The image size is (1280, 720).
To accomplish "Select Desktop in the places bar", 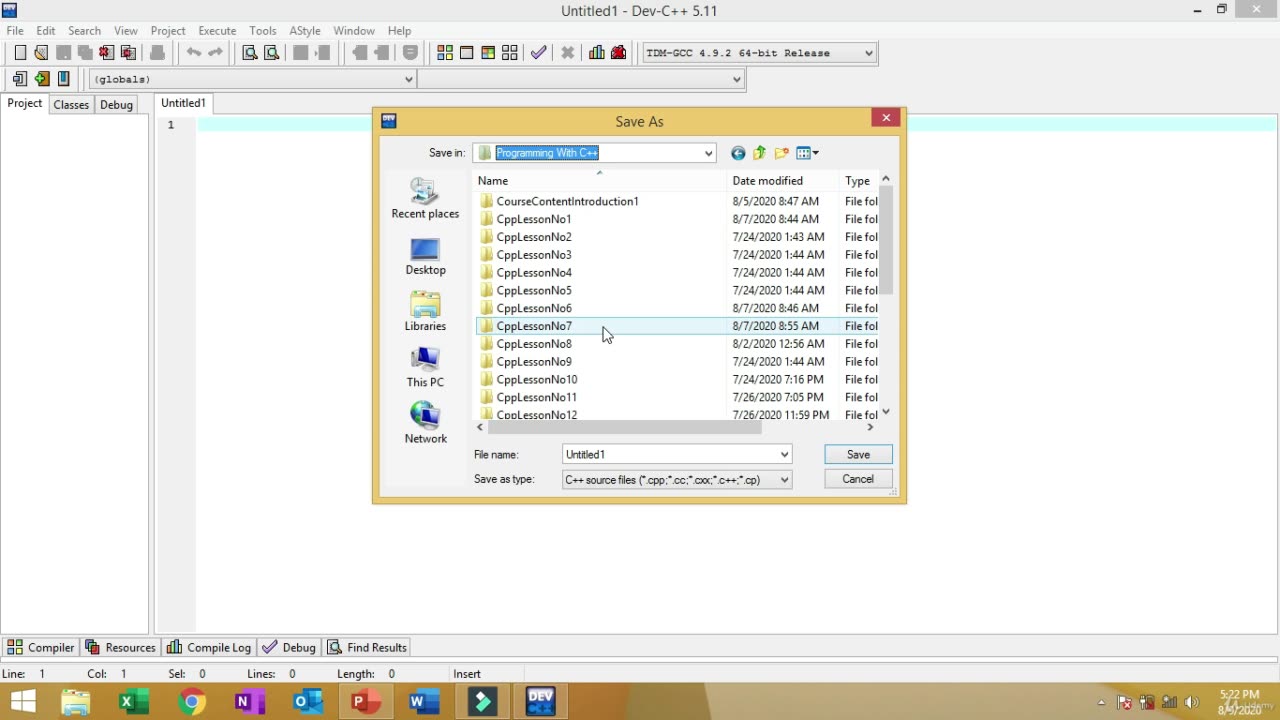I will (x=425, y=256).
